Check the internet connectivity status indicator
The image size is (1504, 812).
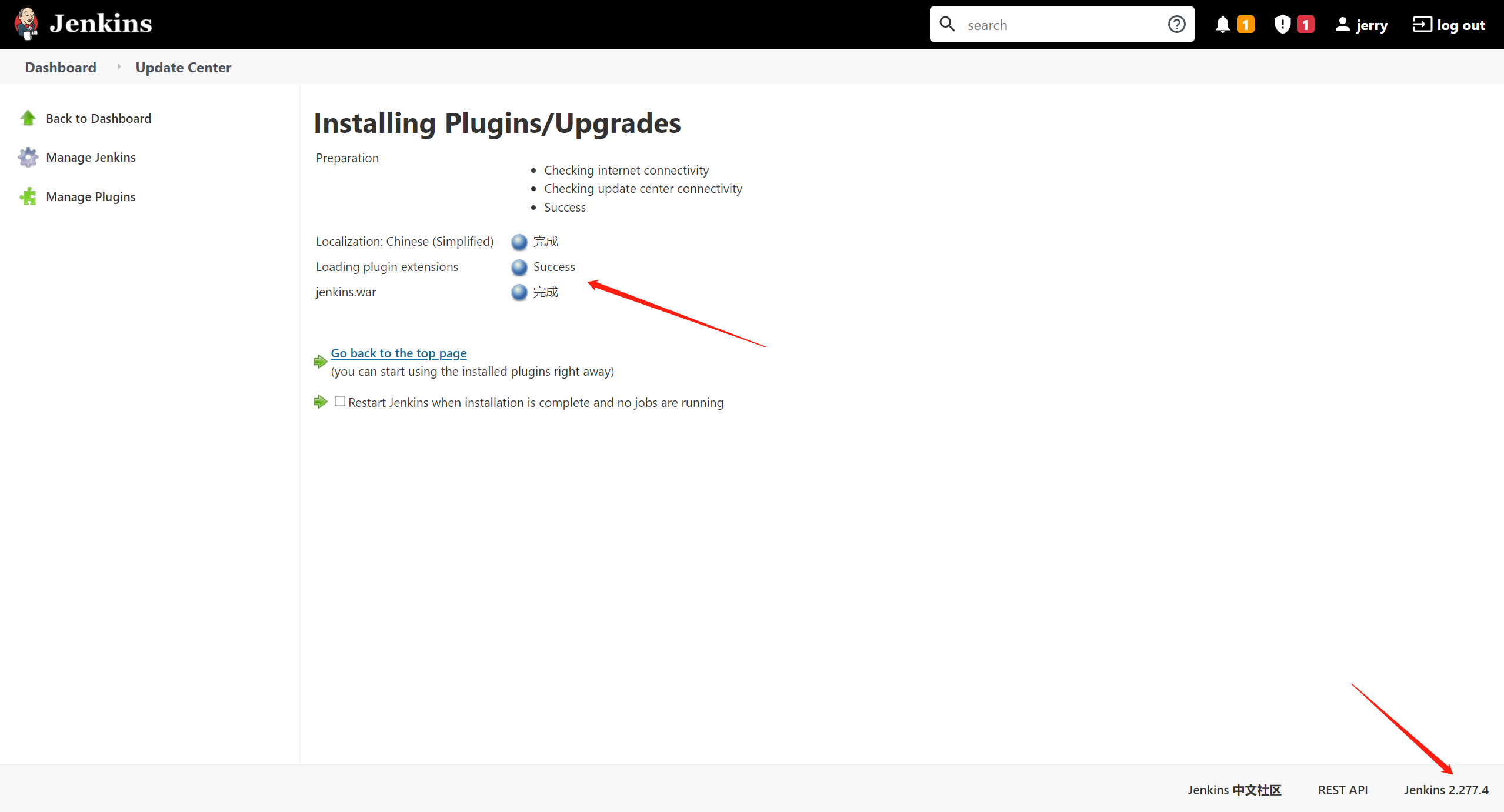coord(626,170)
